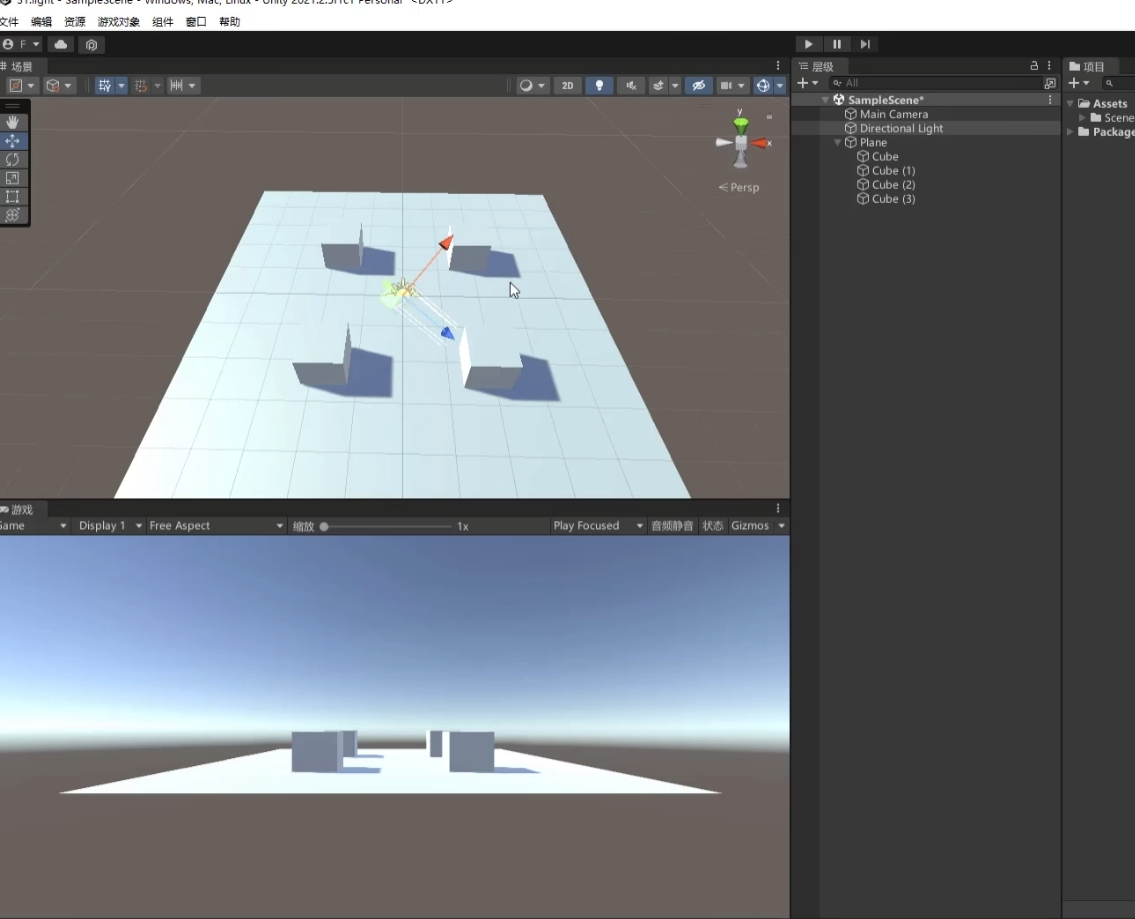
Task: Select Main Camera in the hierarchy
Action: coord(893,114)
